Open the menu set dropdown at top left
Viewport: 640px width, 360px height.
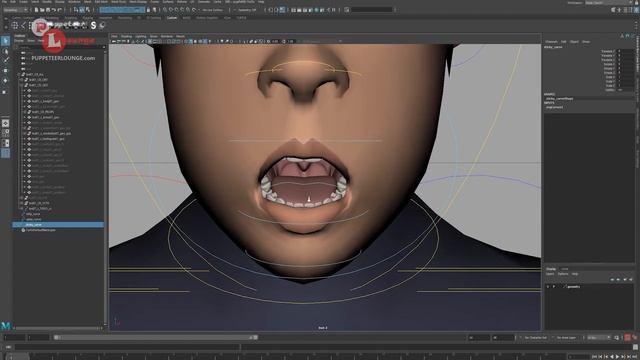pyautogui.click(x=16, y=9)
